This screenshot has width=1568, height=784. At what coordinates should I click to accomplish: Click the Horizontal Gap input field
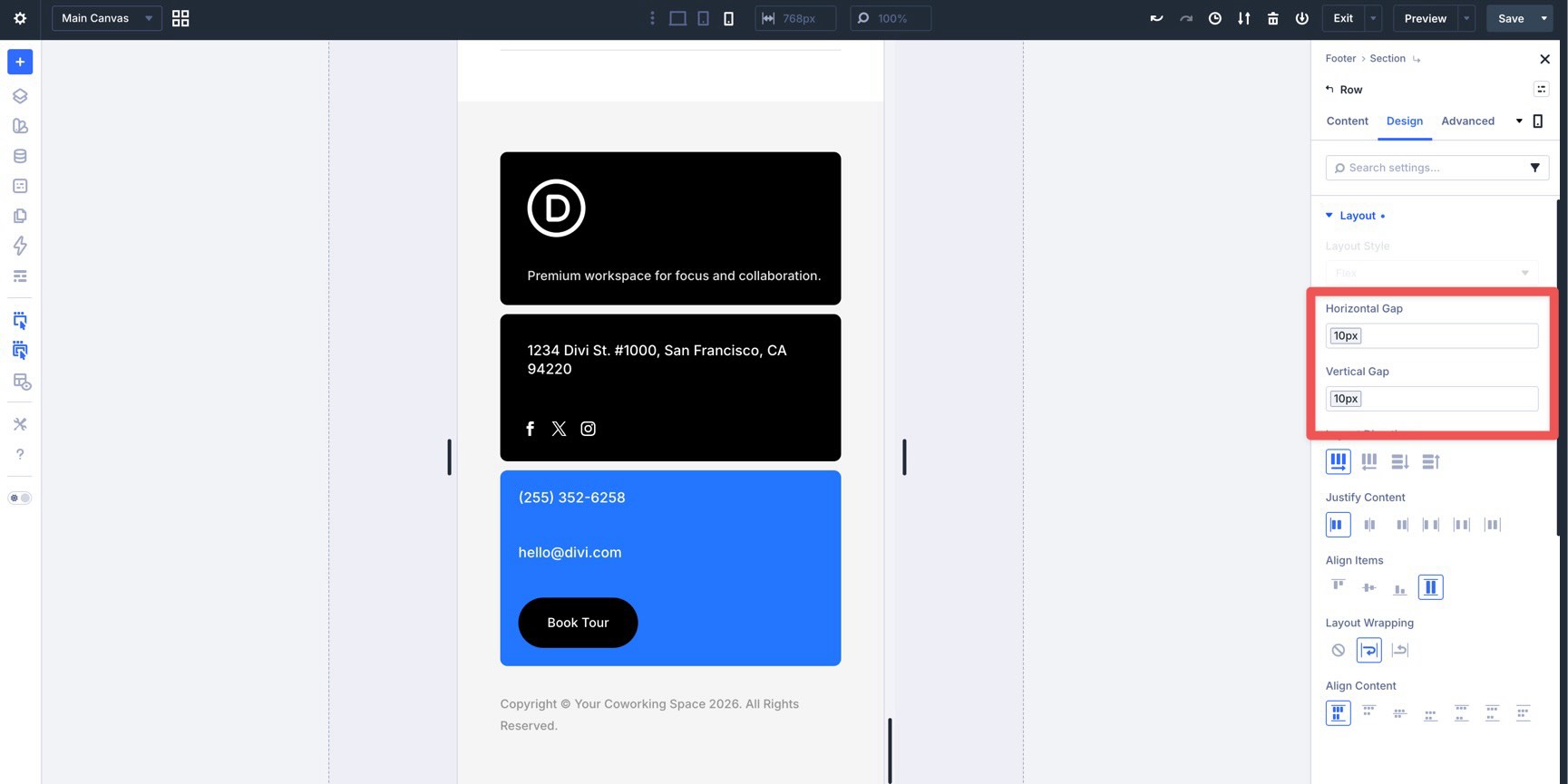pyautogui.click(x=1431, y=335)
